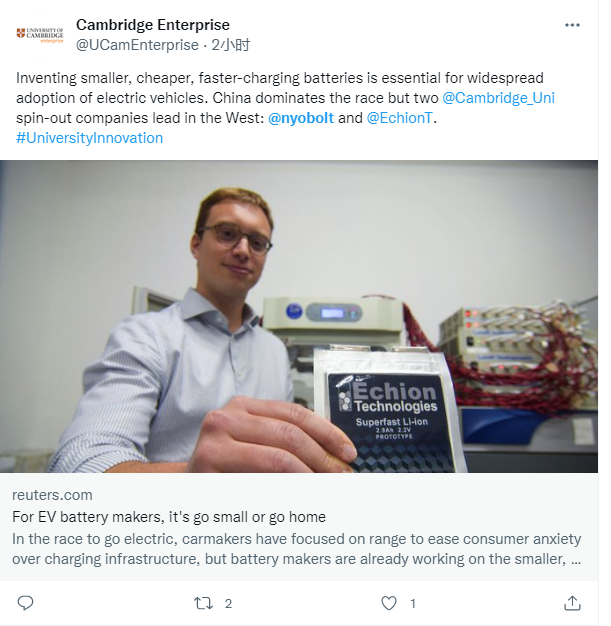Image resolution: width=611 pixels, height=626 pixels.
Task: View the retweet count of 2
Action: (x=228, y=603)
